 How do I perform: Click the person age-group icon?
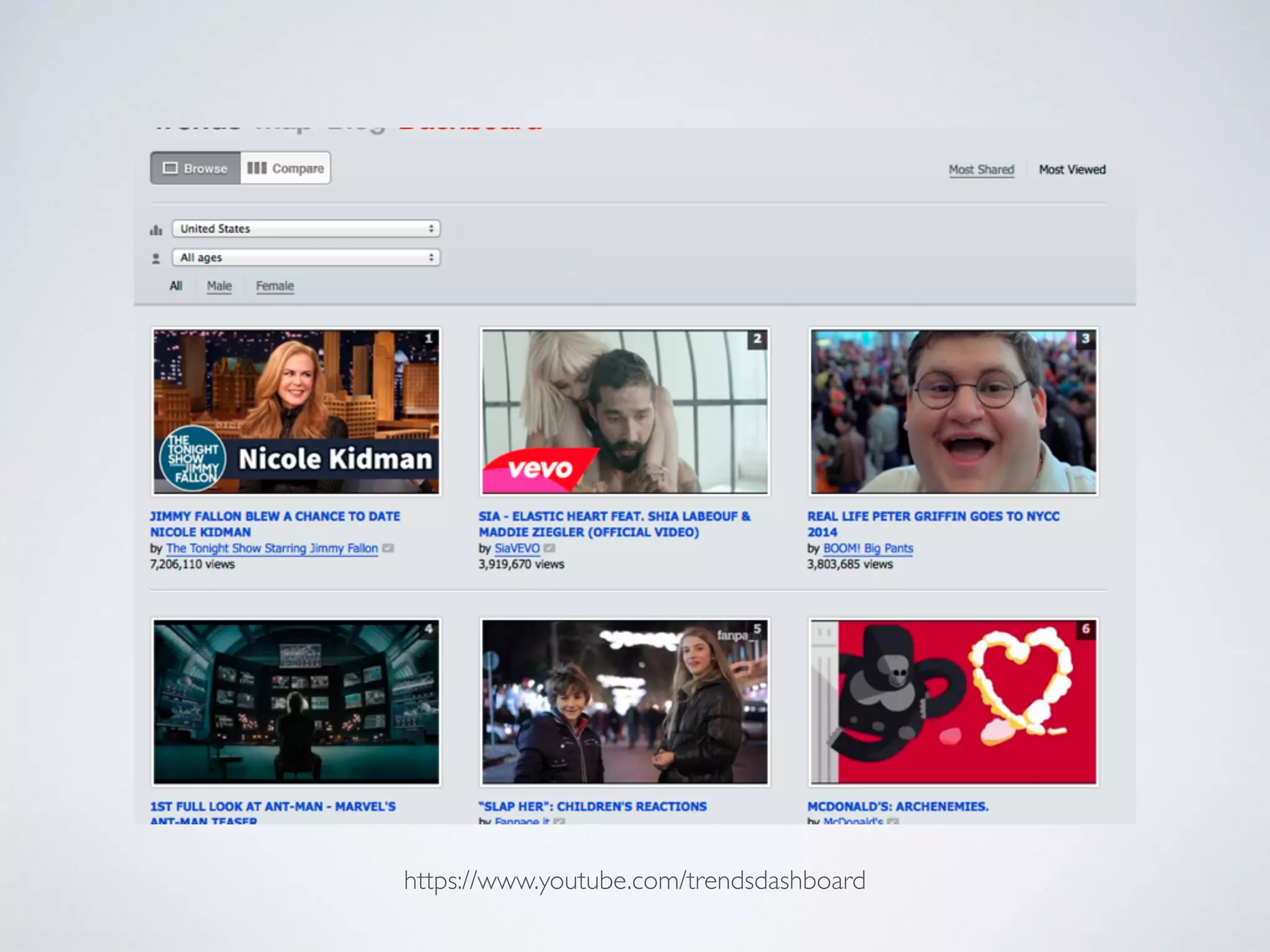pyautogui.click(x=156, y=258)
